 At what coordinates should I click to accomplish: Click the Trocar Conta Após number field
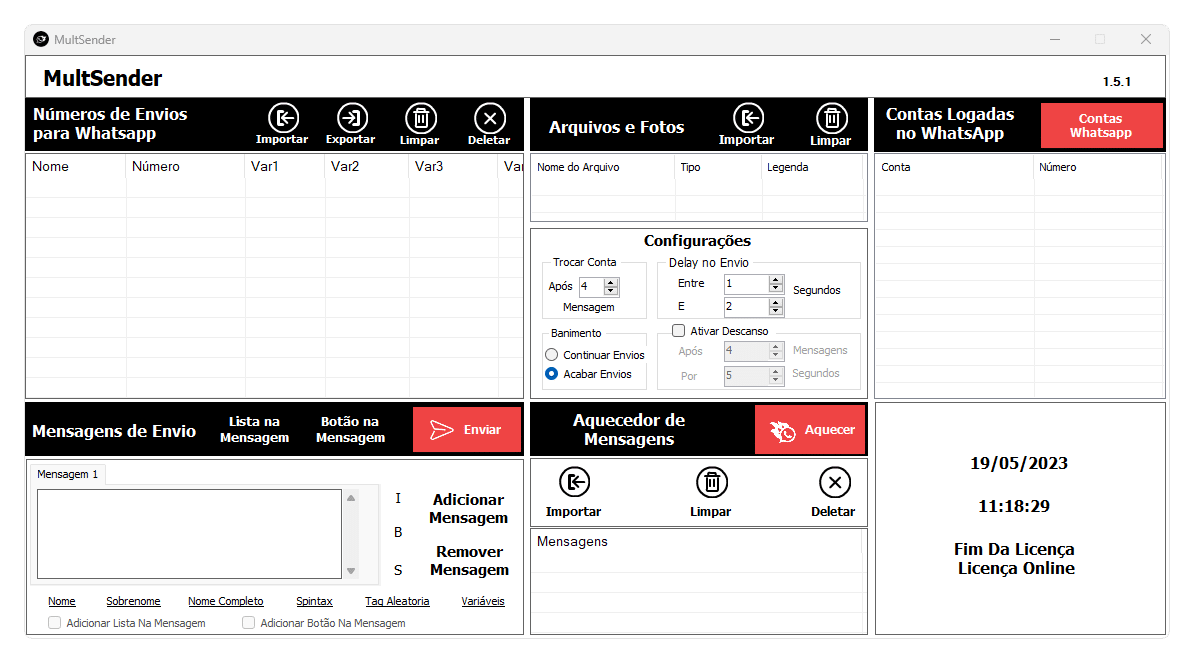(x=592, y=287)
